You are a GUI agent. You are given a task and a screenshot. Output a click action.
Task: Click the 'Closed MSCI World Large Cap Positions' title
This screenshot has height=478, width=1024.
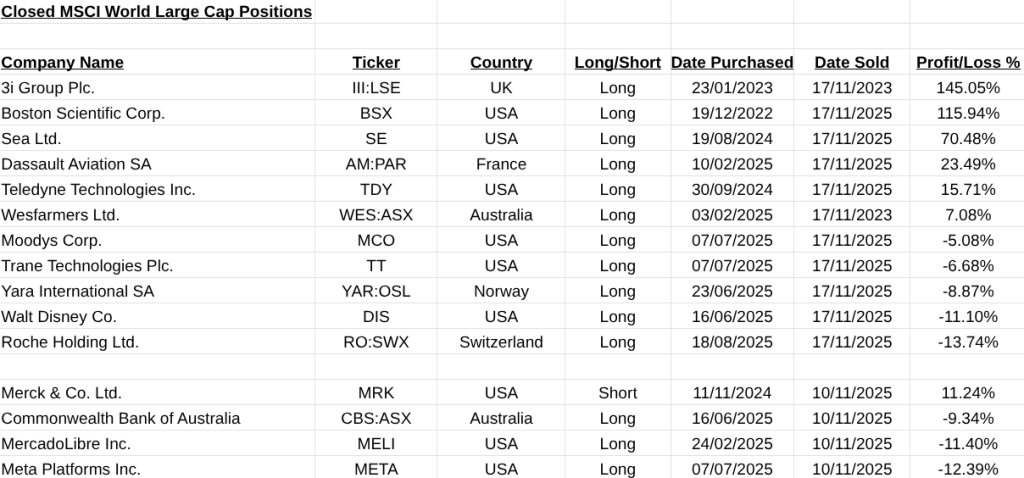coord(156,12)
